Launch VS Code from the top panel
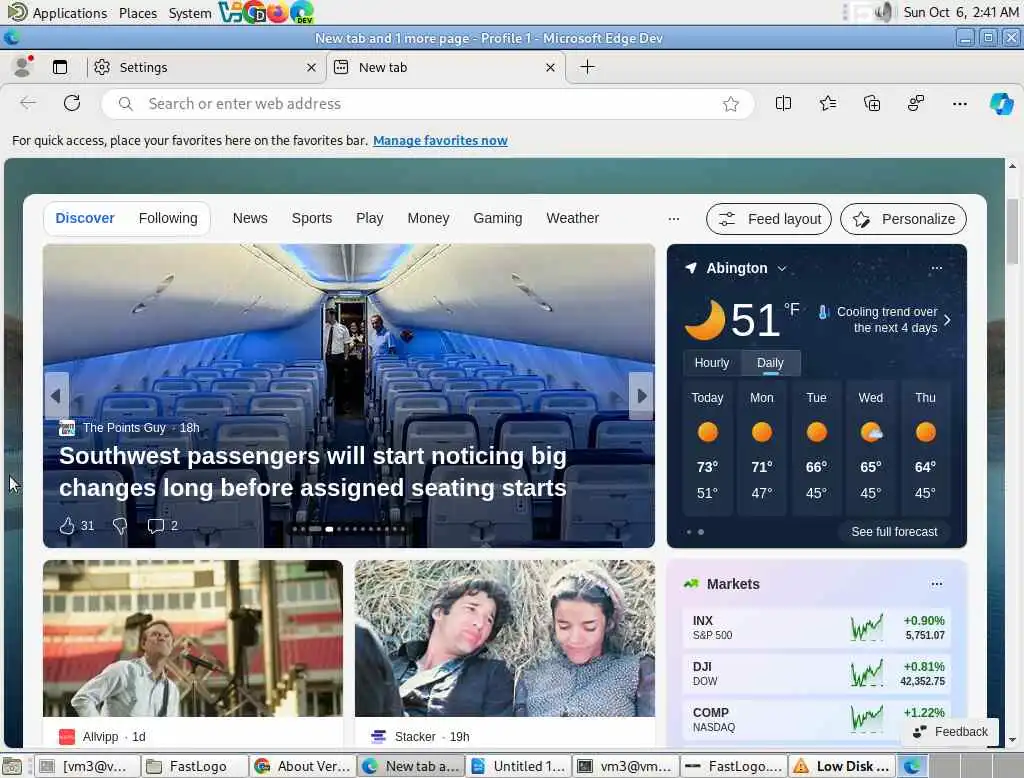The width and height of the screenshot is (1024, 778). pos(229,12)
